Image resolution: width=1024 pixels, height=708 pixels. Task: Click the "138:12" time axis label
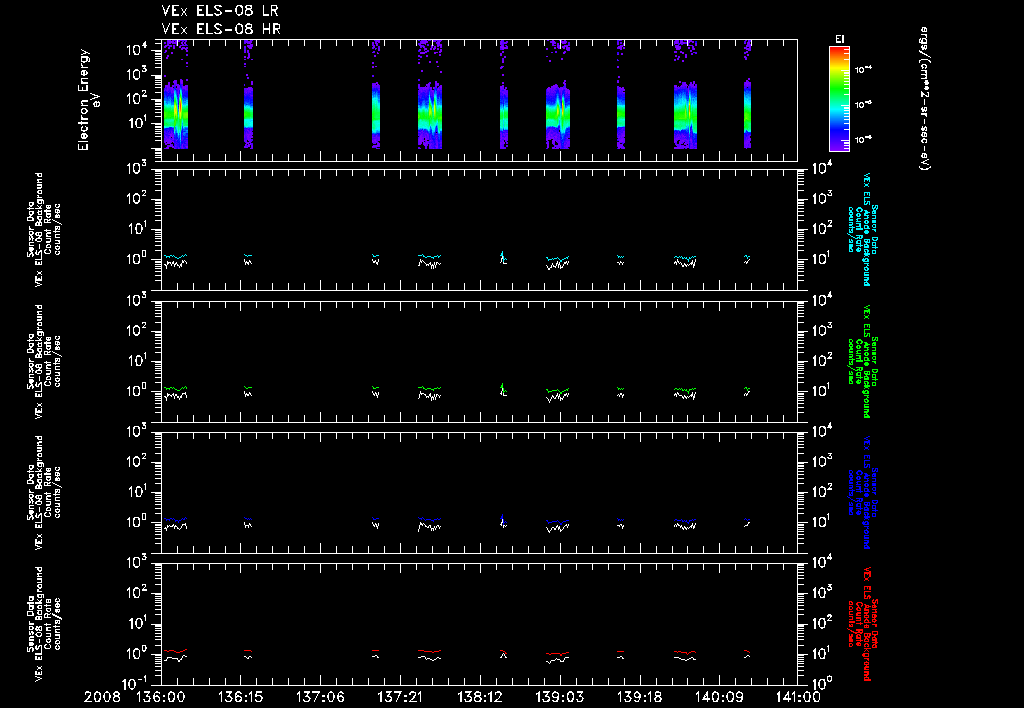[x=479, y=697]
